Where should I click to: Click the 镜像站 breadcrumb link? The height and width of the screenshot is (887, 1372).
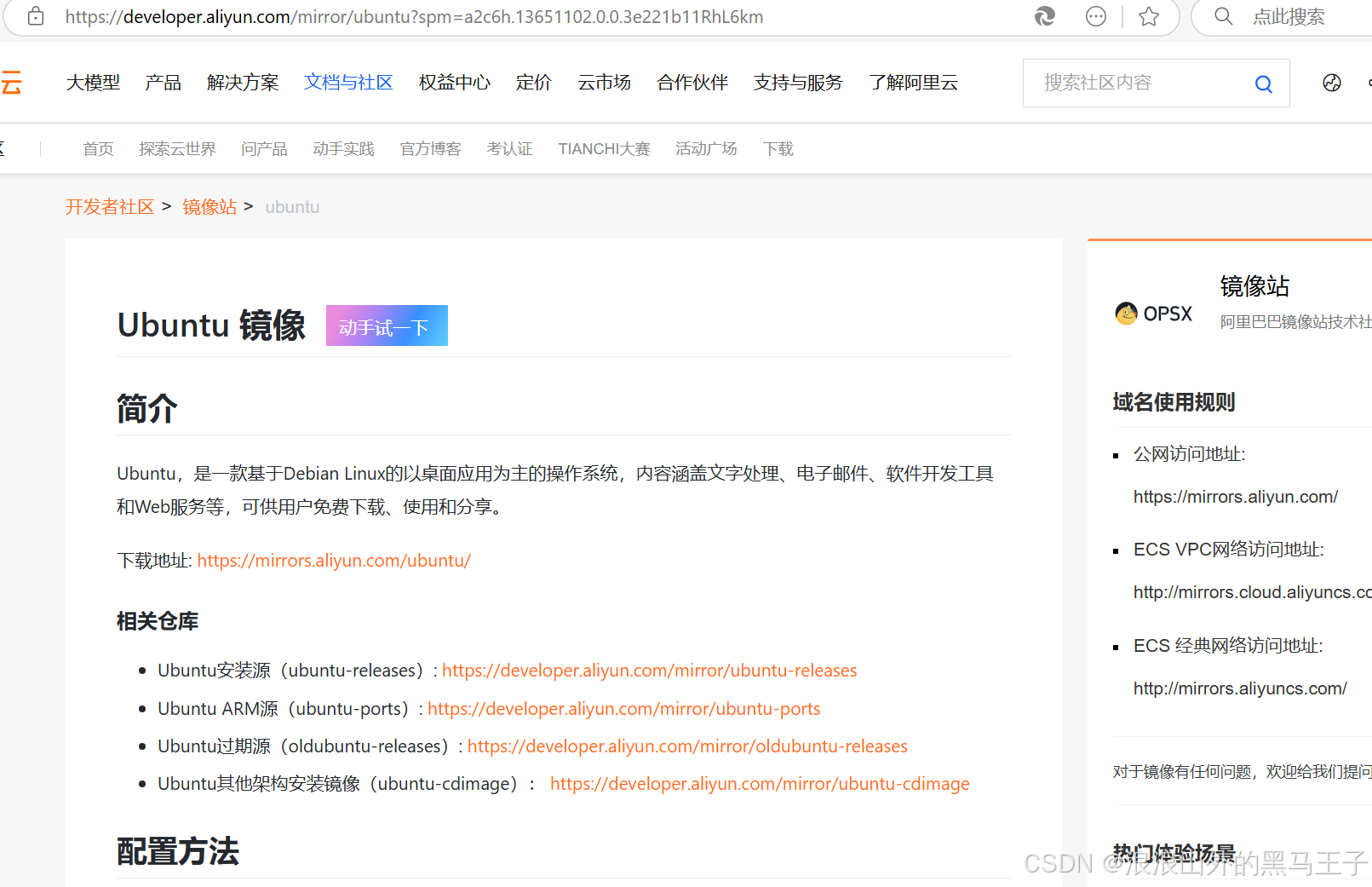(x=210, y=207)
